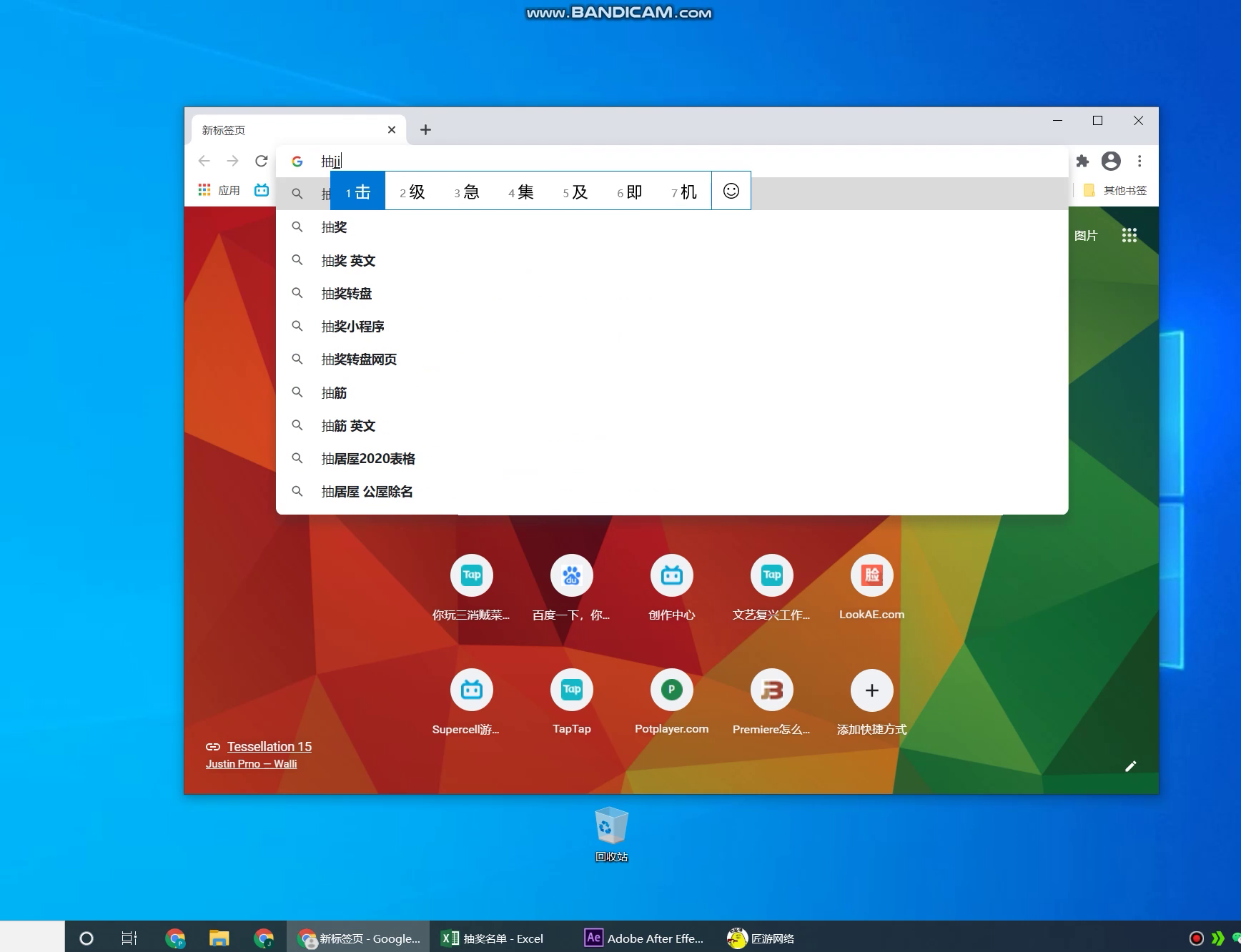Click the emoji face in IME bar
This screenshot has height=952, width=1241.
click(731, 191)
